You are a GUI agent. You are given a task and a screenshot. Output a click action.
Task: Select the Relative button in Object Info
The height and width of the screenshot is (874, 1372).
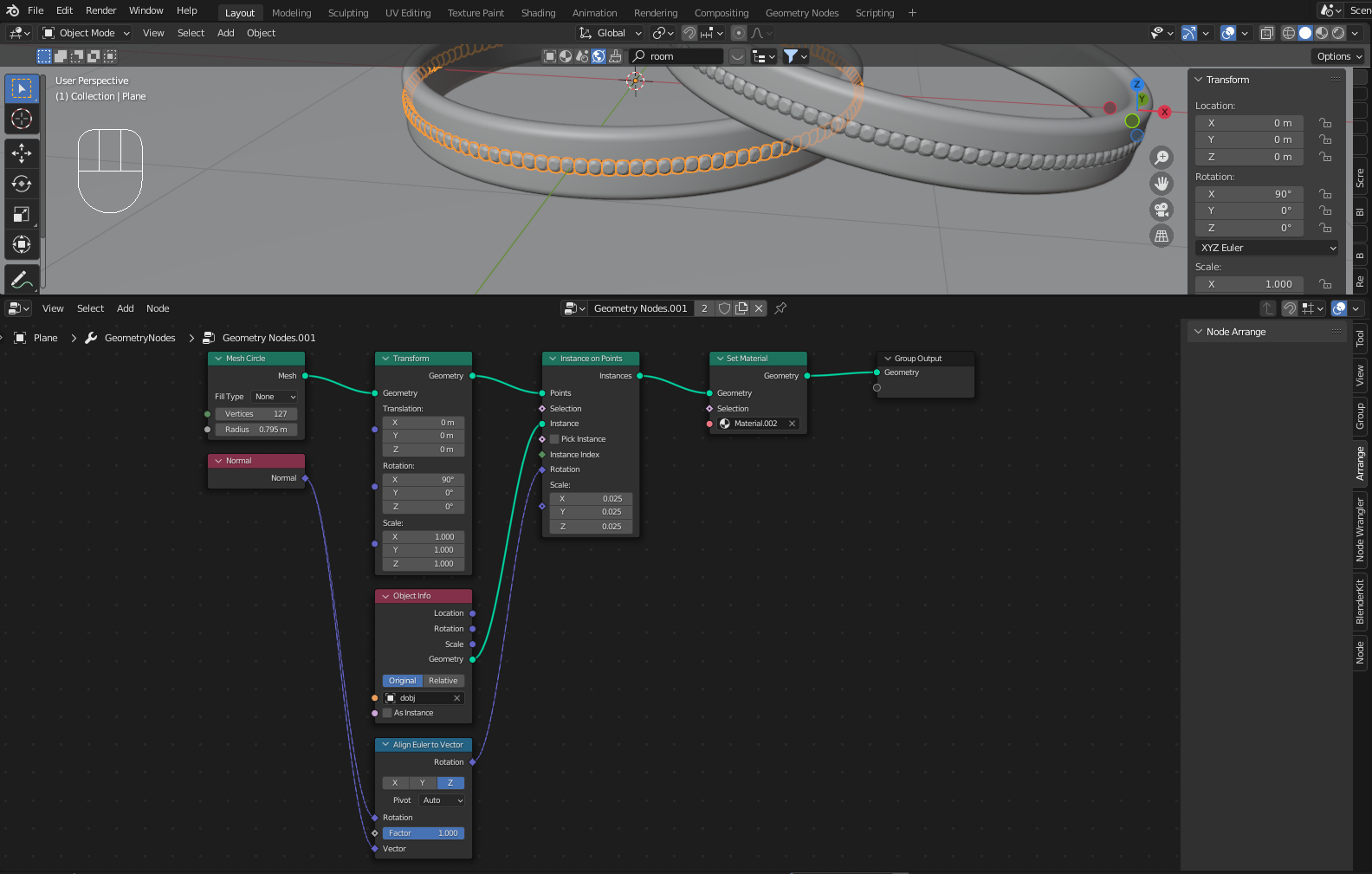[443, 681]
